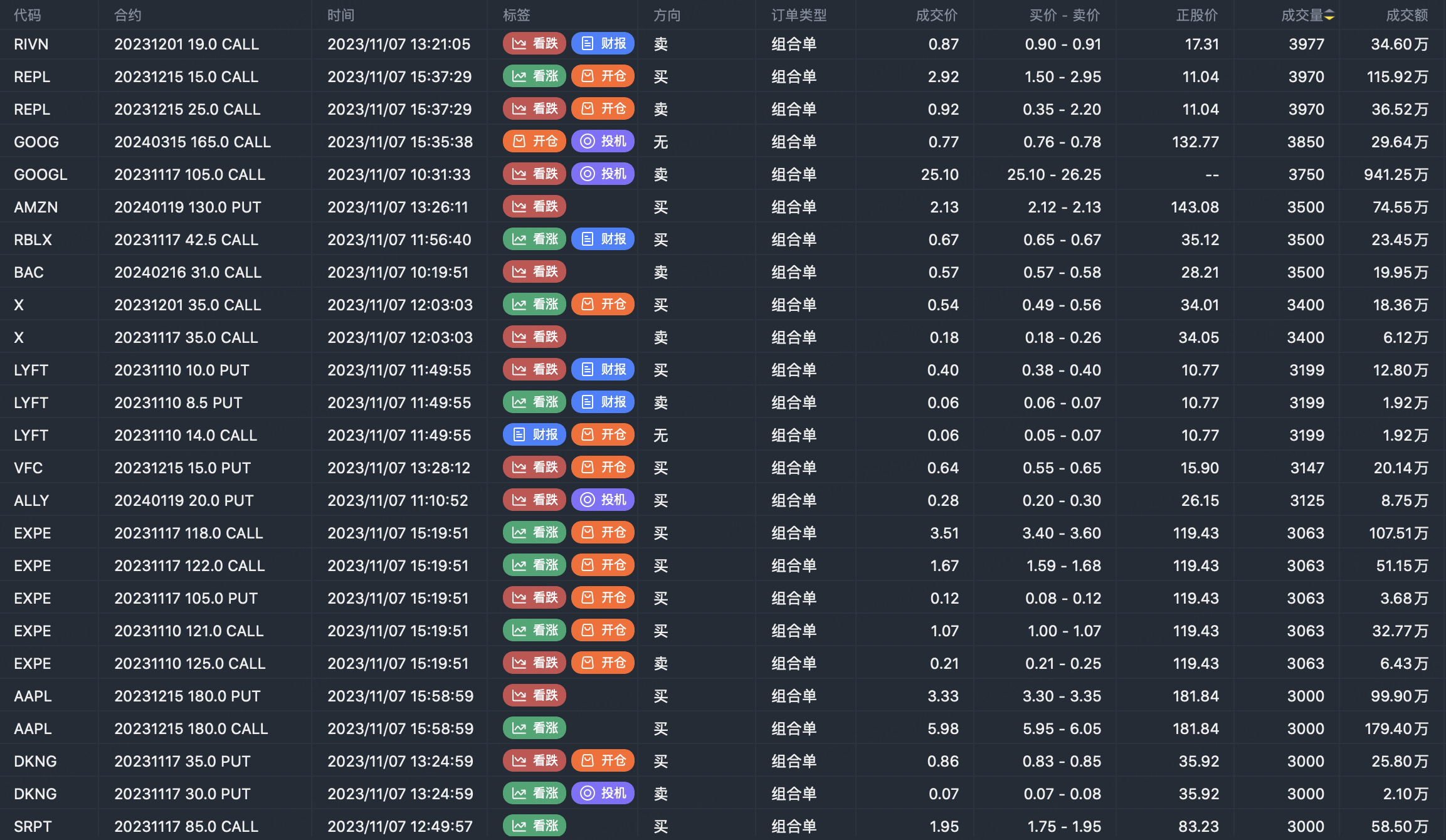The image size is (1446, 840).
Task: Click the 财报 tag in RBLX row
Action: (603, 239)
